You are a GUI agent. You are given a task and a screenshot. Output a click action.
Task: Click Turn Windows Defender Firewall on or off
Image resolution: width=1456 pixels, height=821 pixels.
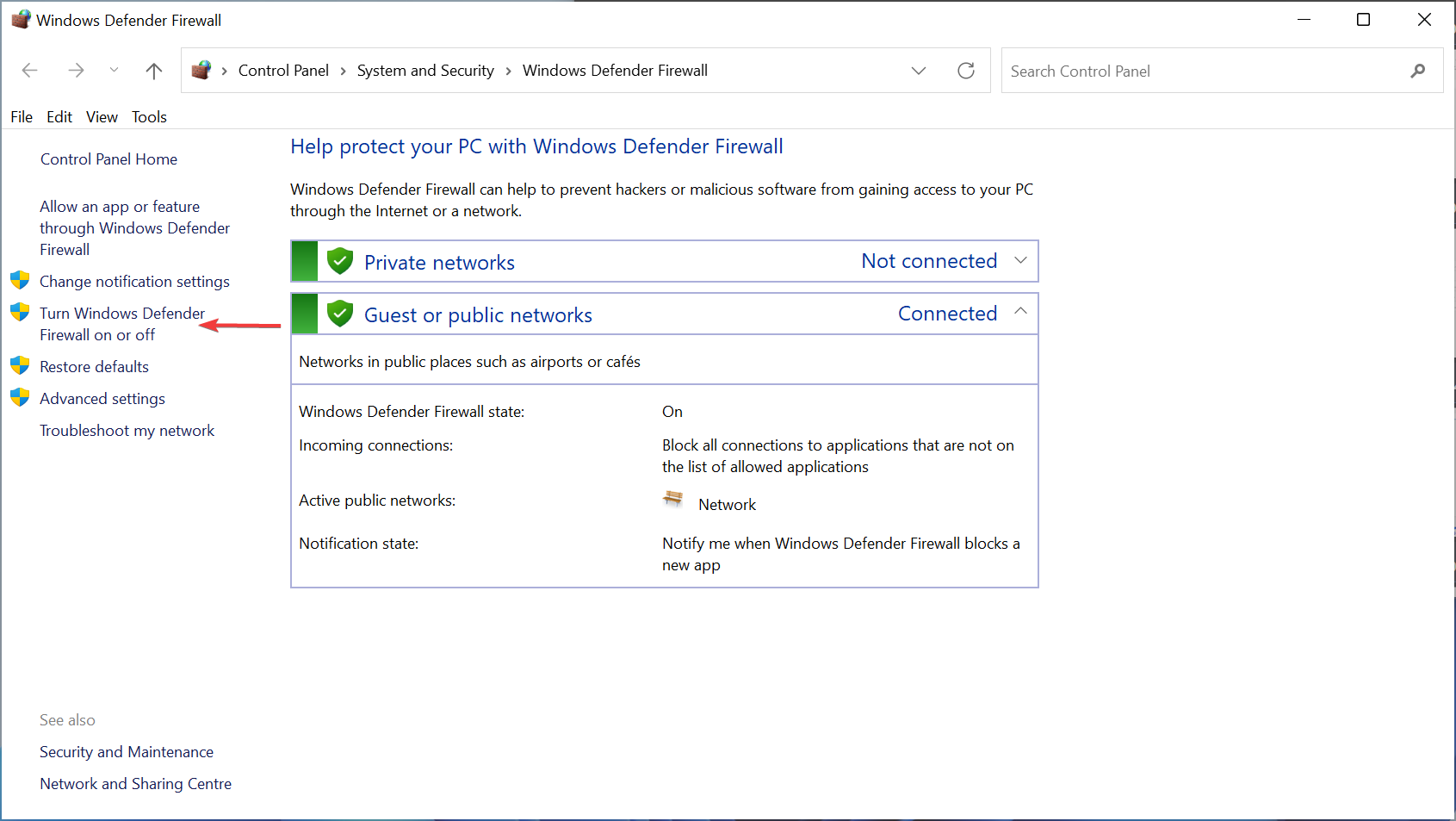coord(122,324)
